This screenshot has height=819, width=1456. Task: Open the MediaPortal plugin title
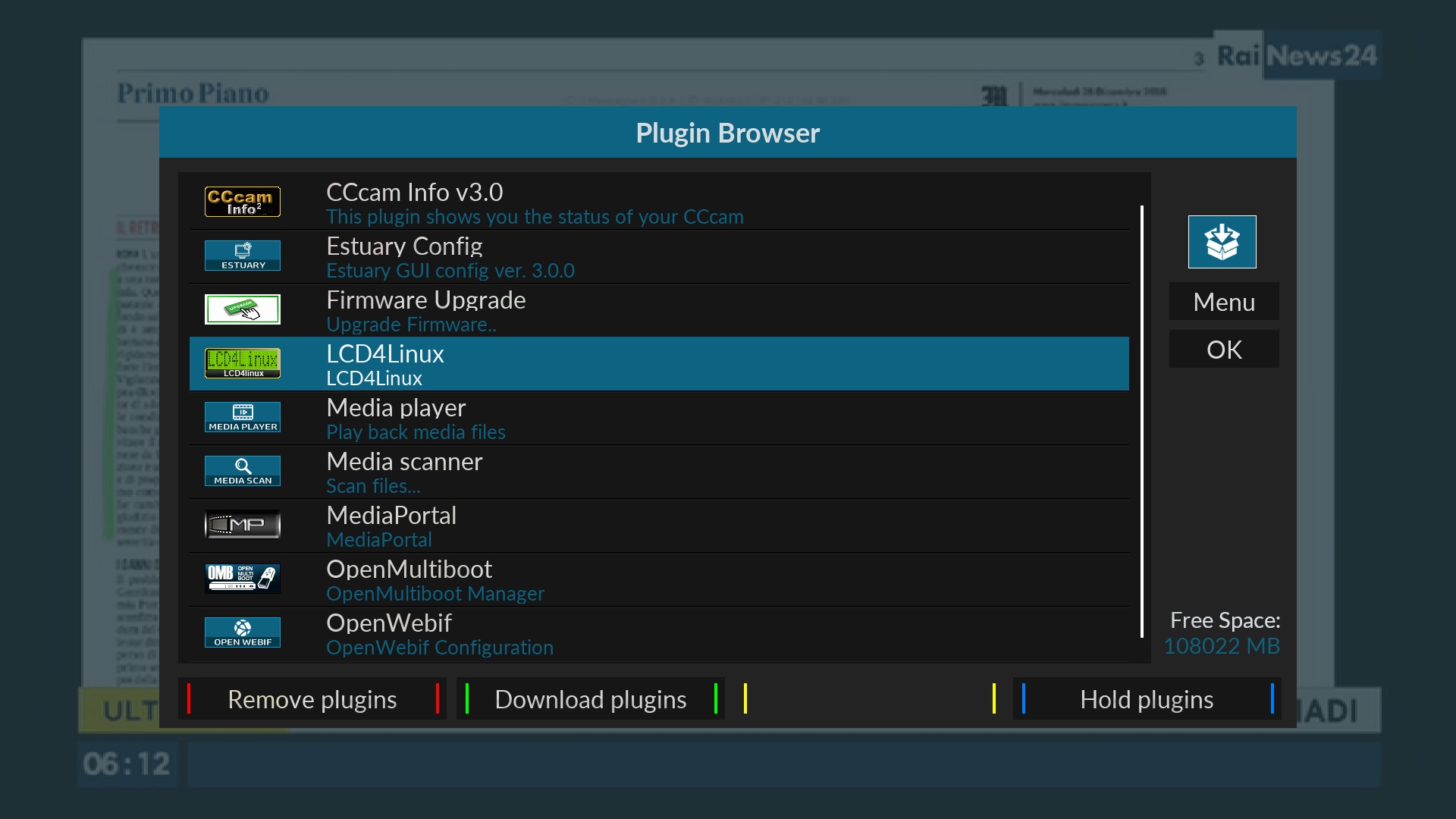pos(391,516)
